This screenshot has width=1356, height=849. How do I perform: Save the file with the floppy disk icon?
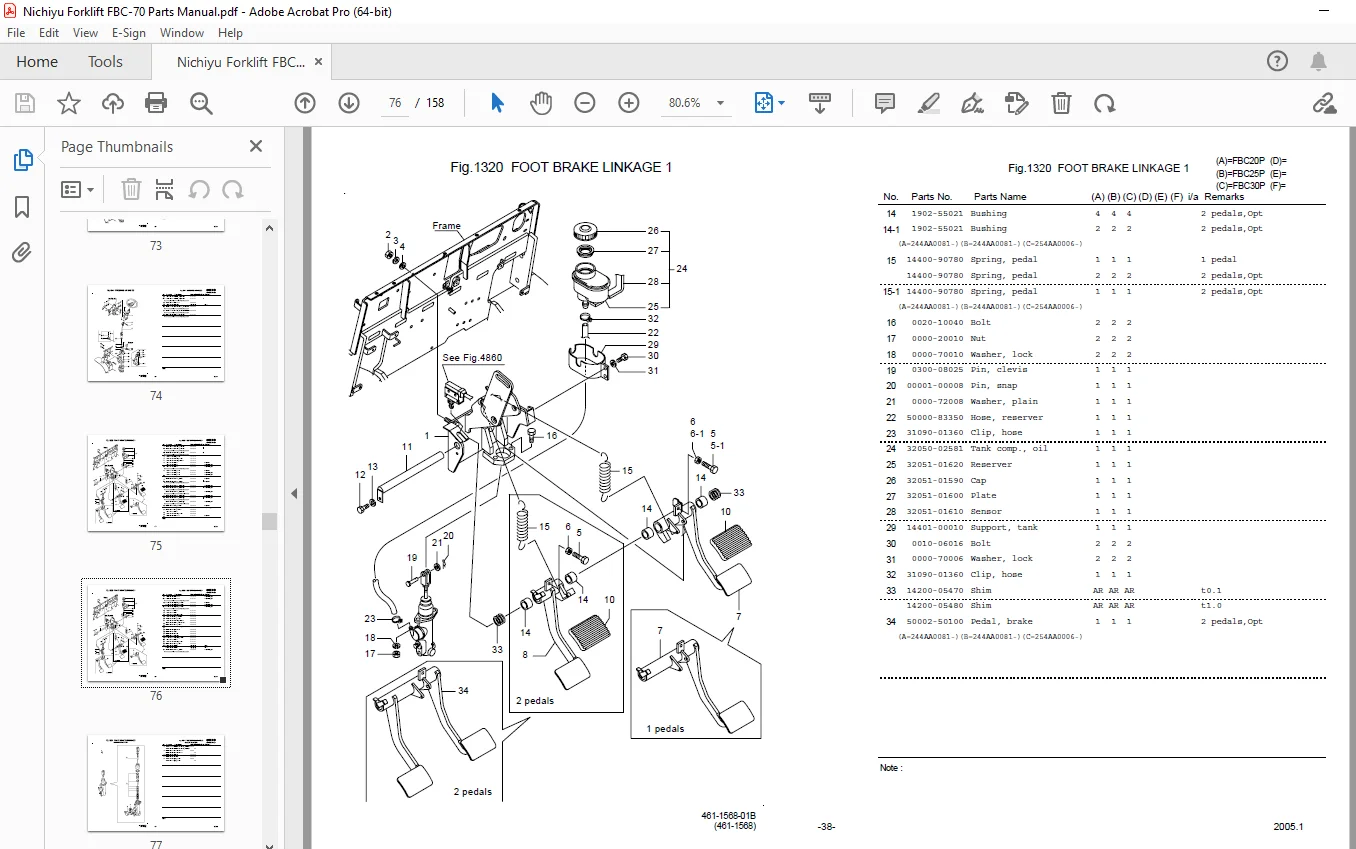(x=25, y=103)
